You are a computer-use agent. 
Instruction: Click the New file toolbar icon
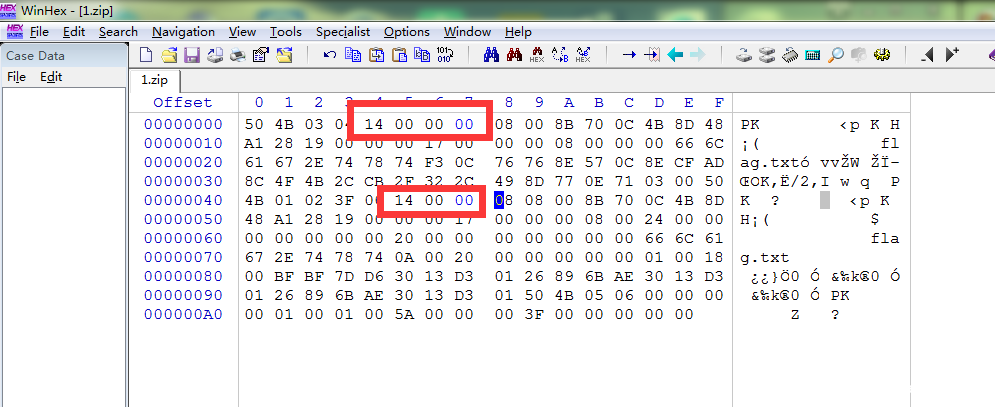(146, 55)
